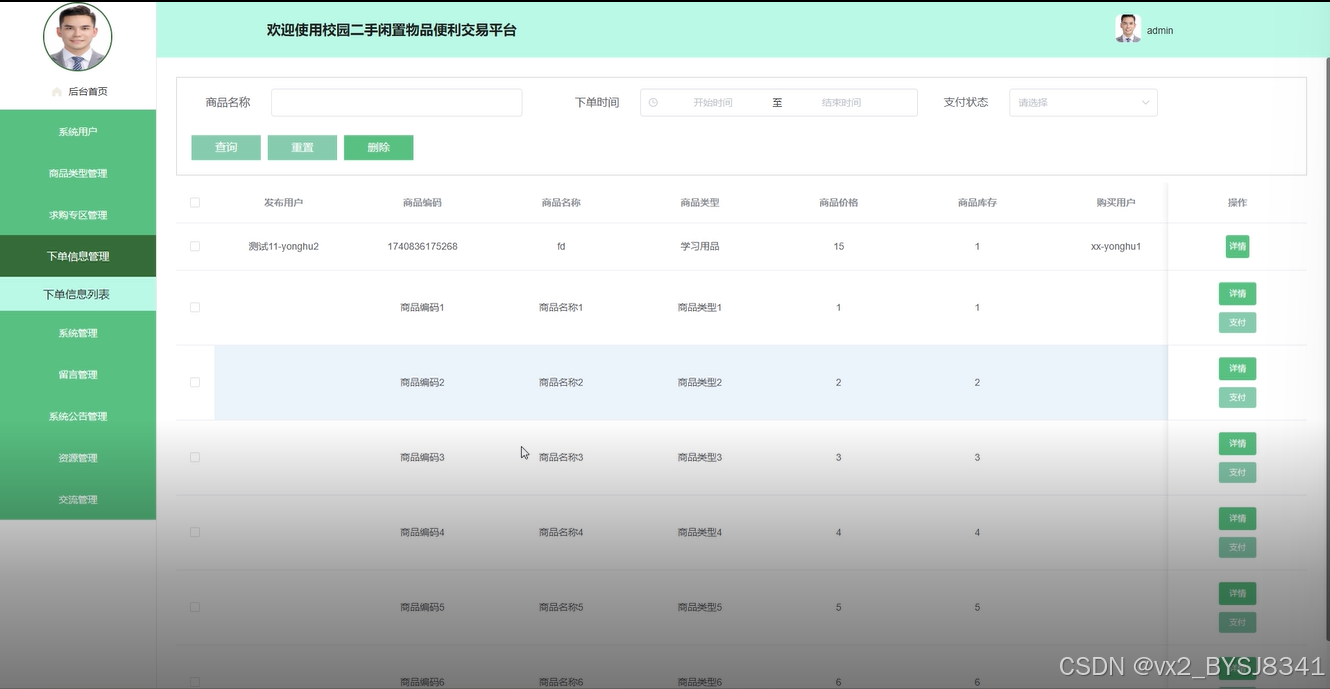Click the 删除 button
Image resolution: width=1330 pixels, height=689 pixels.
point(378,147)
